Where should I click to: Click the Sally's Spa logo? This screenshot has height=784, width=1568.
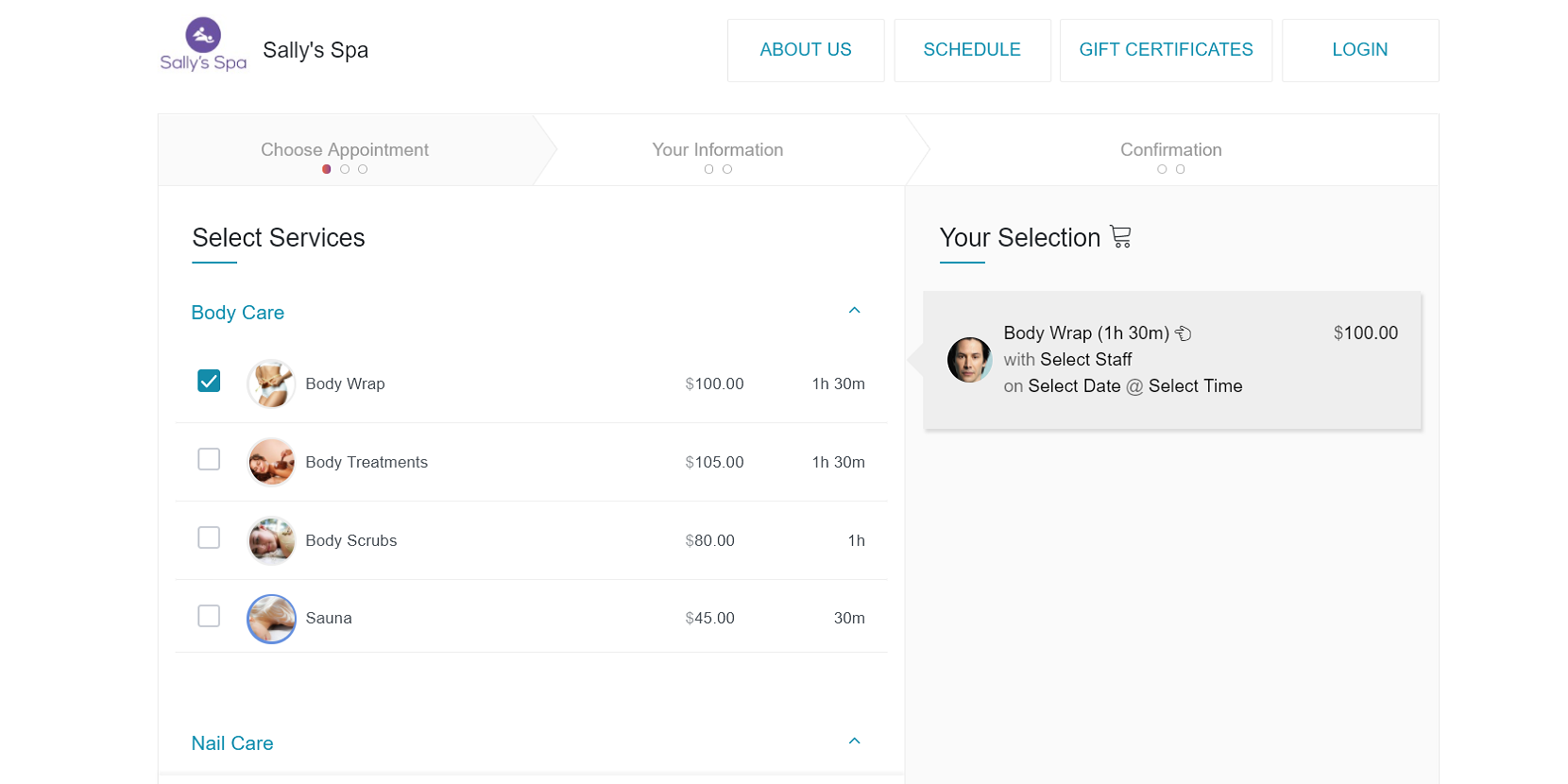tap(203, 45)
